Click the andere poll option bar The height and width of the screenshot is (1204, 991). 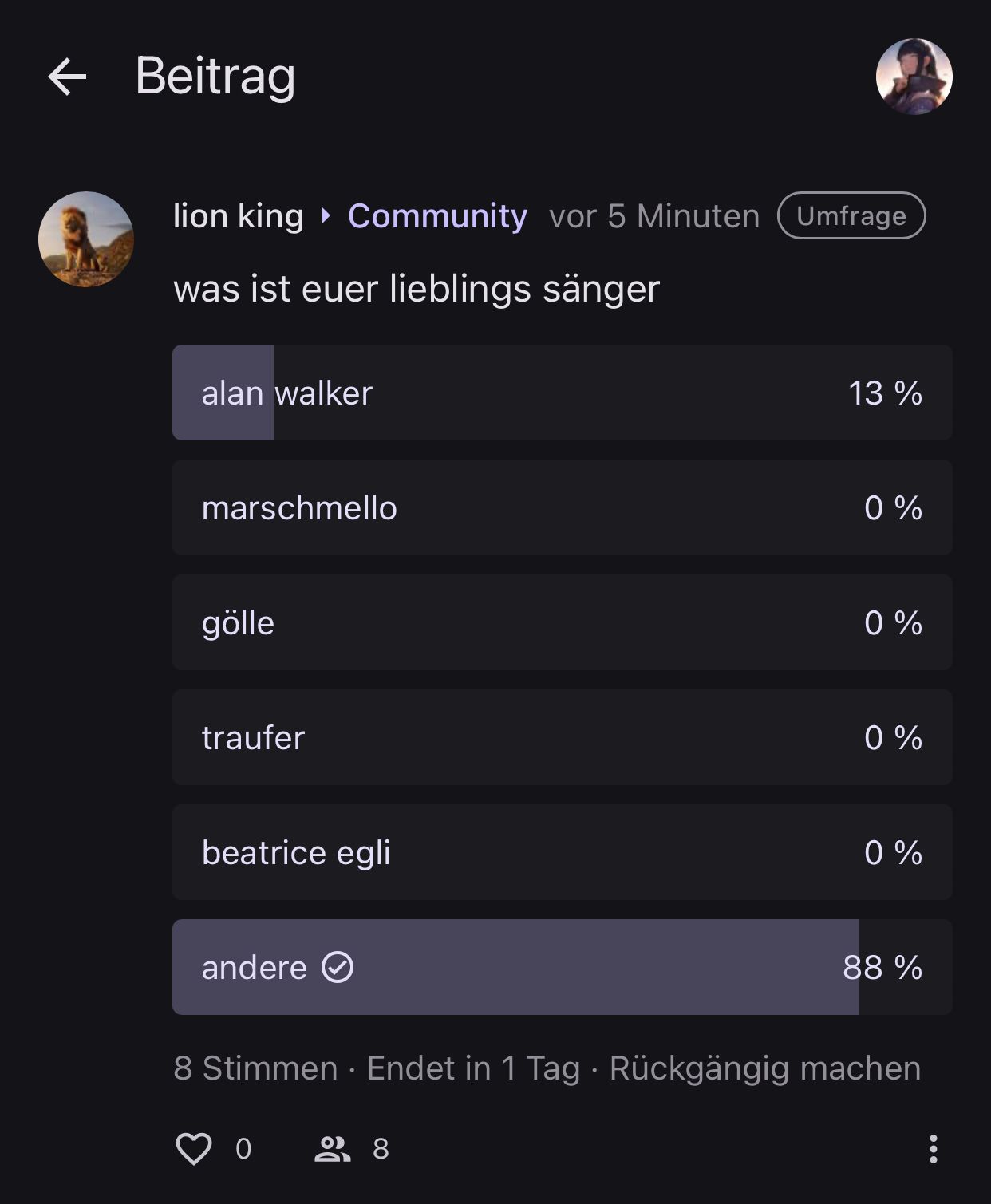click(x=562, y=967)
